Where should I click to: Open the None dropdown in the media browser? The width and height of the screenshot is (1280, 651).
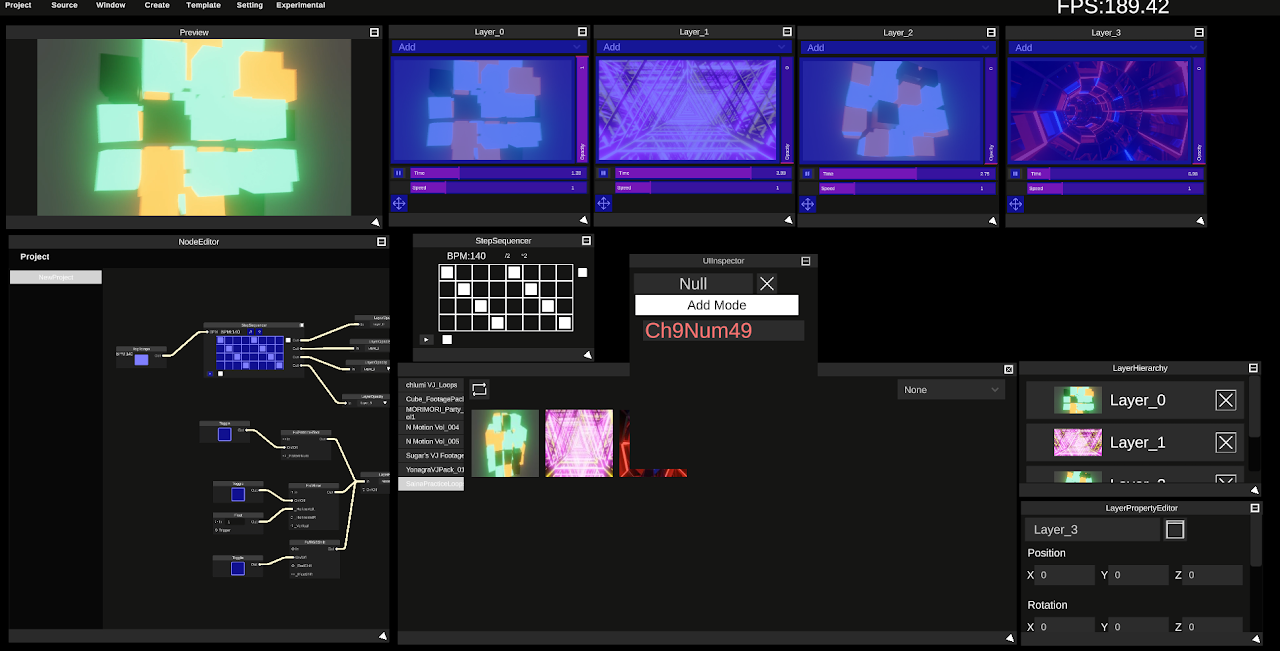(950, 389)
